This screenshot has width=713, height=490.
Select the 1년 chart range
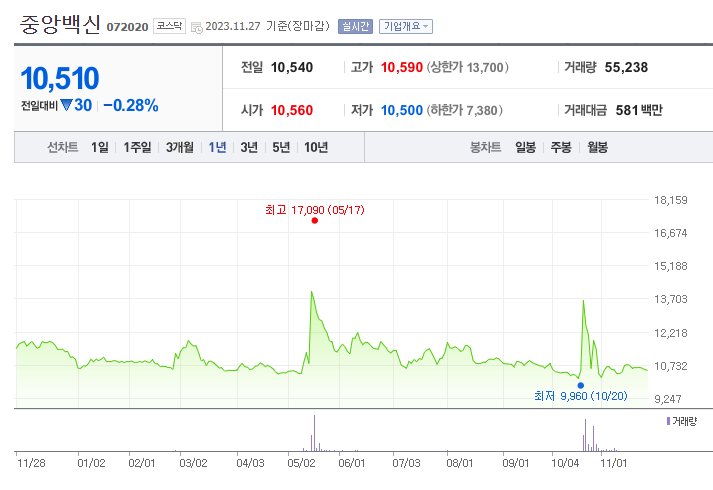(217, 147)
